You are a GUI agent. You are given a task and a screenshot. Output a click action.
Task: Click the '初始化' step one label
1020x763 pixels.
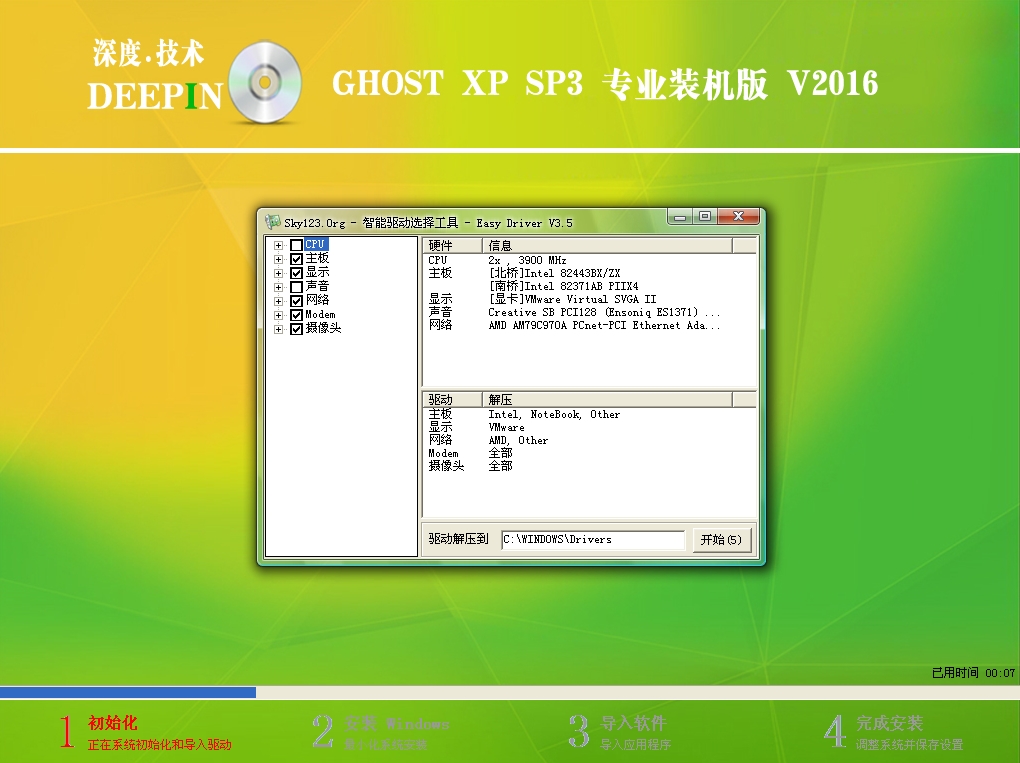tap(113, 723)
